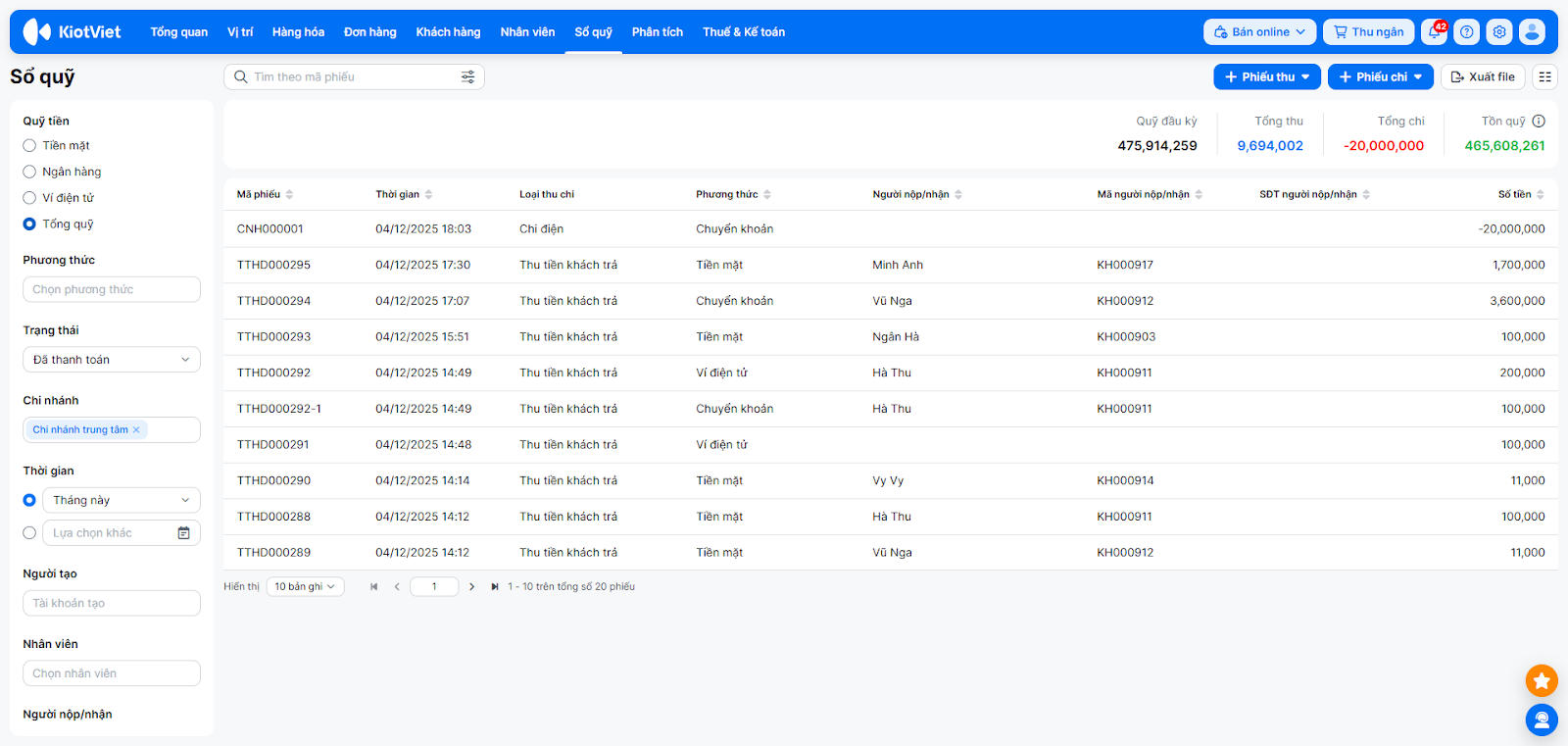This screenshot has height=746, width=1568.
Task: Click the column display settings icon
Action: pos(1544,76)
